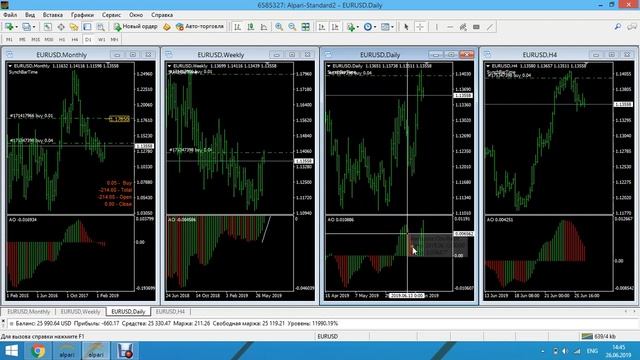Click the templates icon
This screenshot has width=640, height=360.
click(x=385, y=27)
